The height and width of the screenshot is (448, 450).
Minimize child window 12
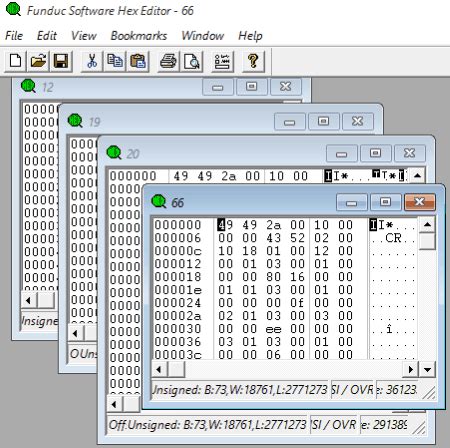[218, 87]
